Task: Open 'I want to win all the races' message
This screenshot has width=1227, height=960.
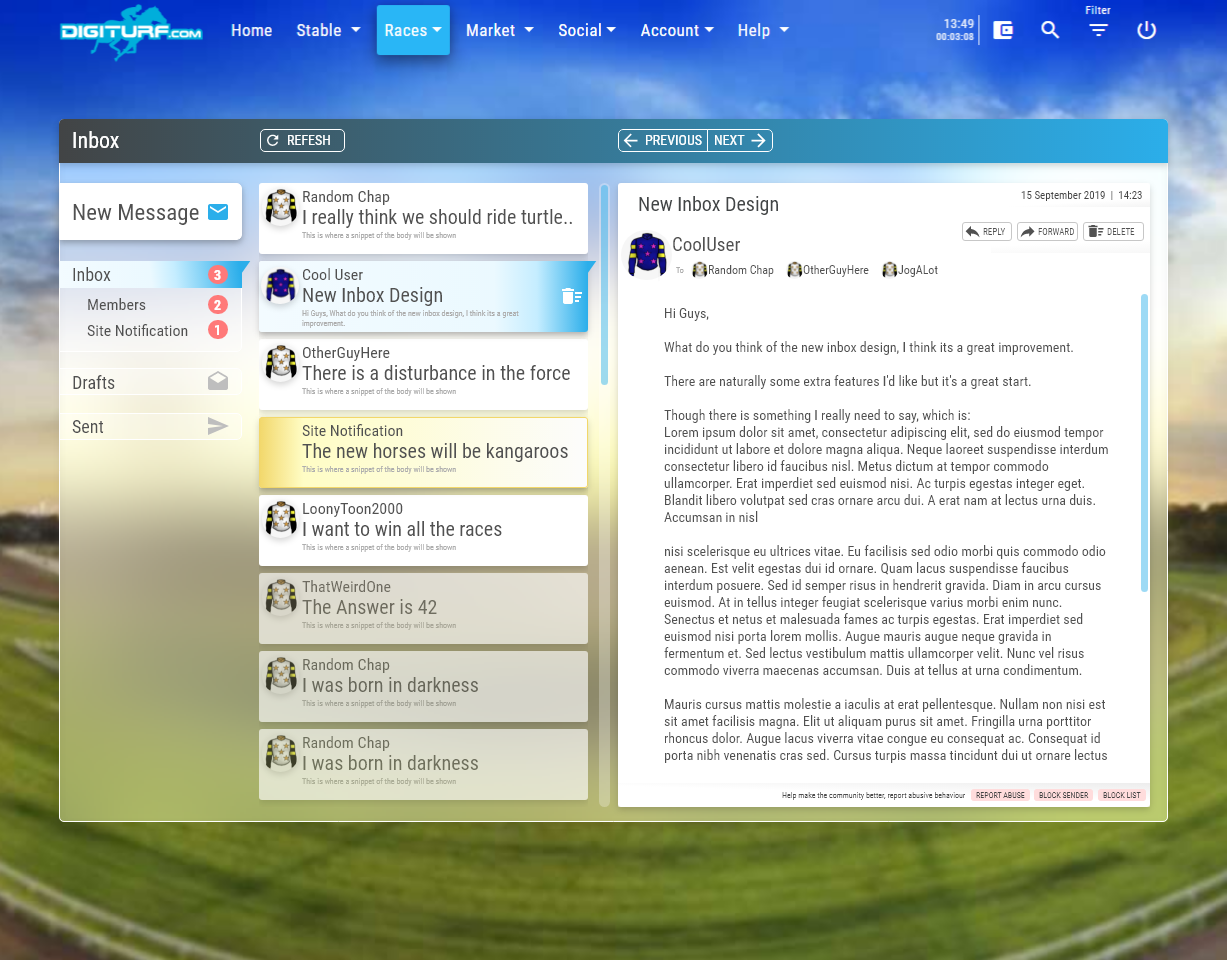Action: click(x=423, y=530)
